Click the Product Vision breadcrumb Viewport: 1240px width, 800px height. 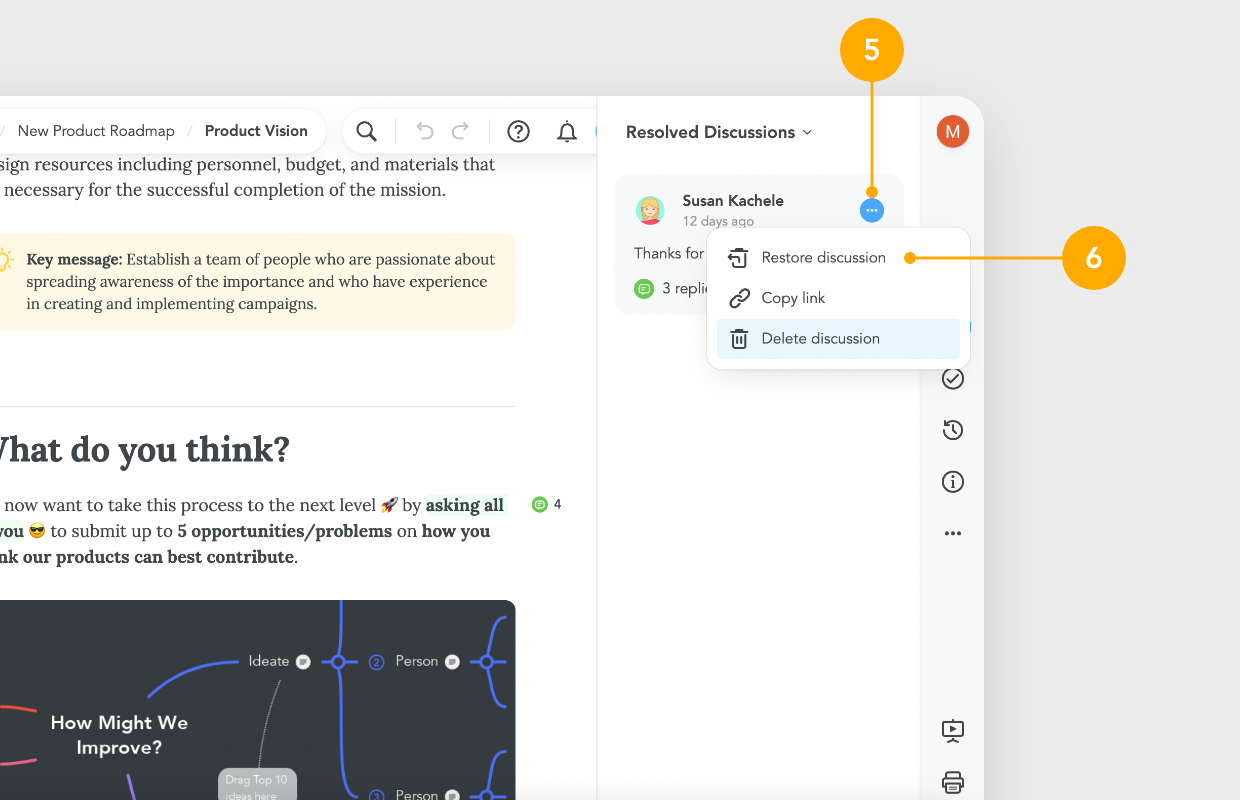coord(256,131)
